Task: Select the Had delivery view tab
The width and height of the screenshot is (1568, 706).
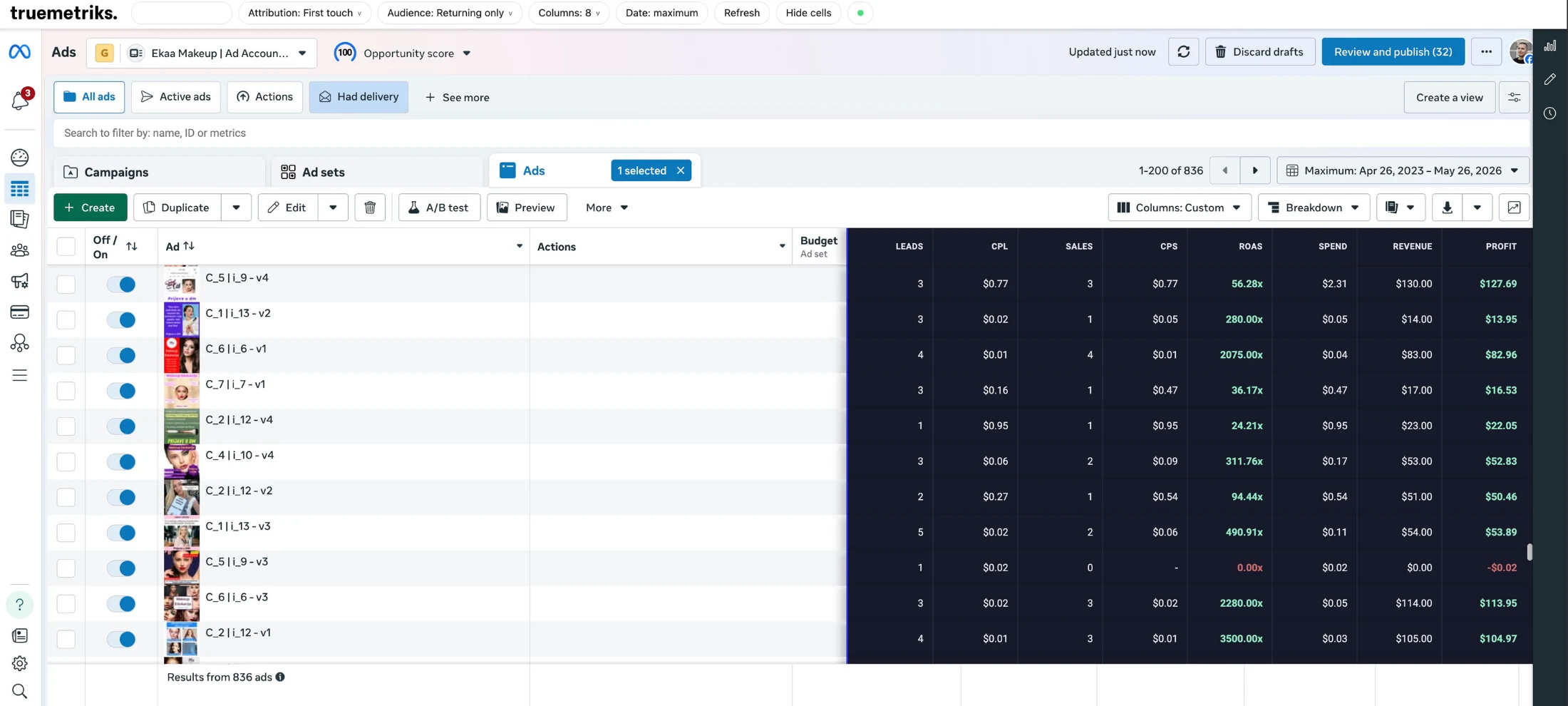Action: point(359,97)
